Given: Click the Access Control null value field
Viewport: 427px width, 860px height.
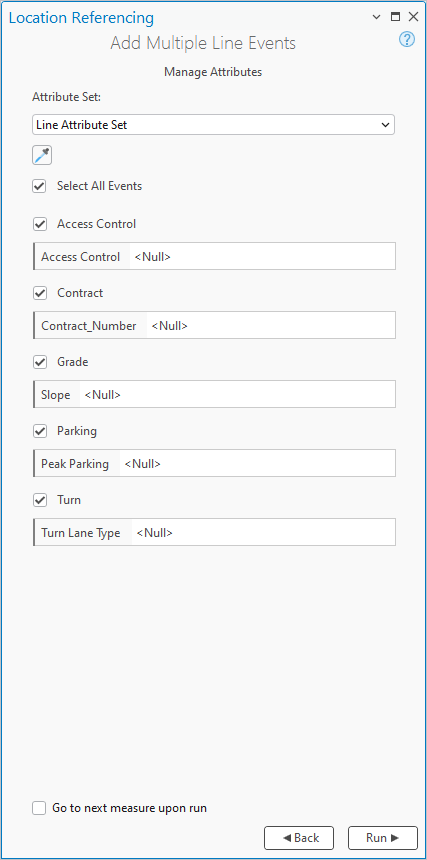Looking at the screenshot, I should 263,256.
